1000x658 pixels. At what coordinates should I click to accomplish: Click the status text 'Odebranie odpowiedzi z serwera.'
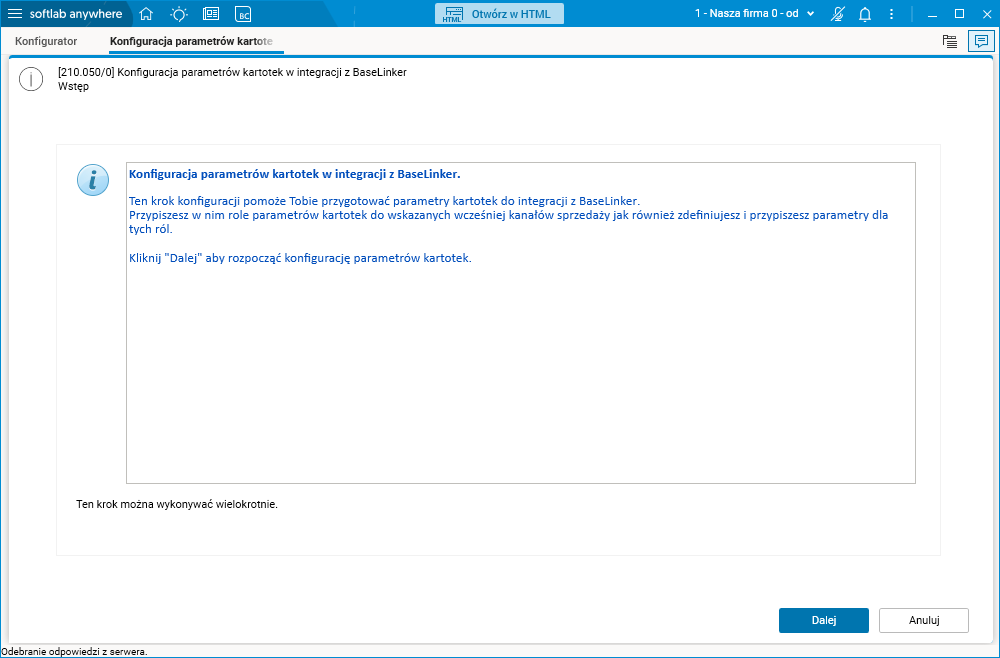[75, 652]
